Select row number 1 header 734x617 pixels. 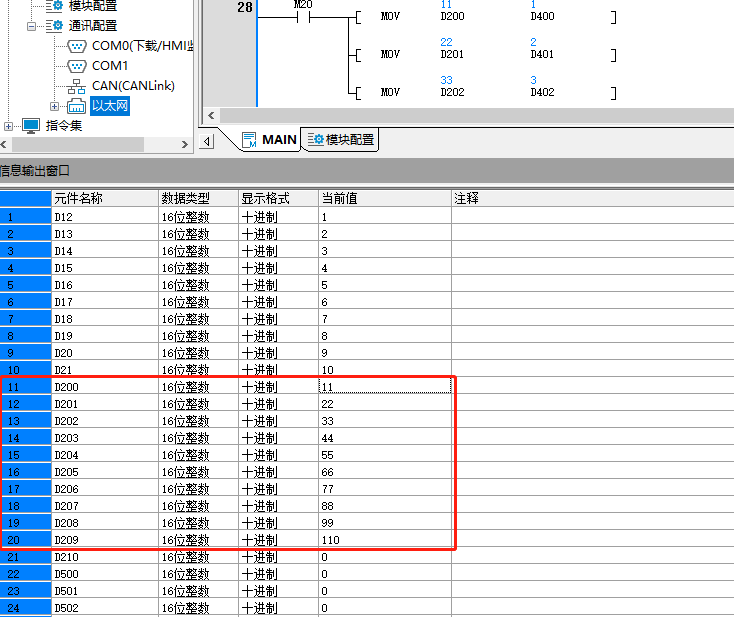[x=25, y=217]
